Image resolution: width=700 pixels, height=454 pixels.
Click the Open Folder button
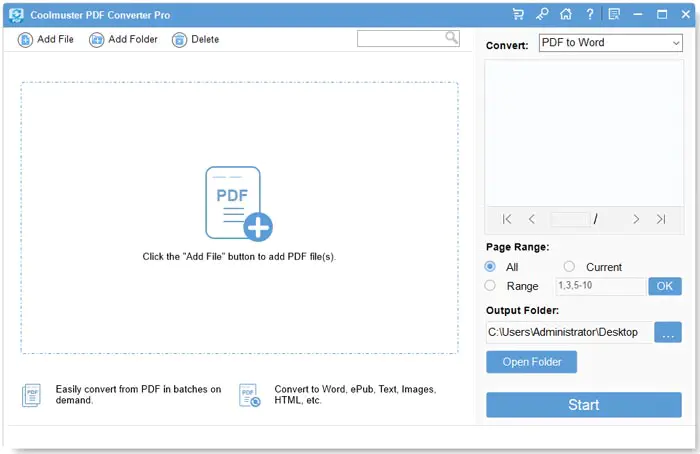pyautogui.click(x=531, y=362)
